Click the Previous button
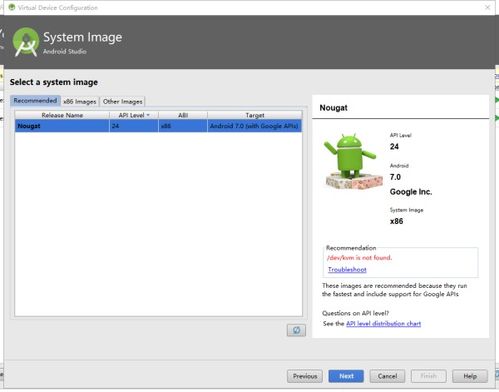 305,376
